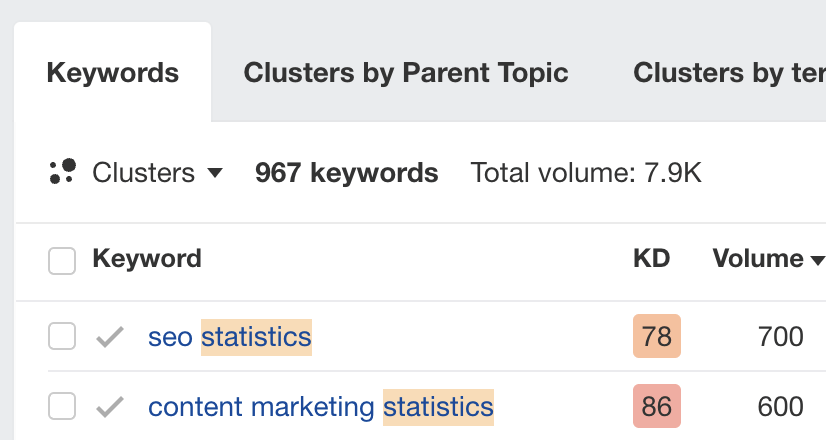This screenshot has width=826, height=440.
Task: Click the orange KD 78 badge
Action: click(657, 337)
